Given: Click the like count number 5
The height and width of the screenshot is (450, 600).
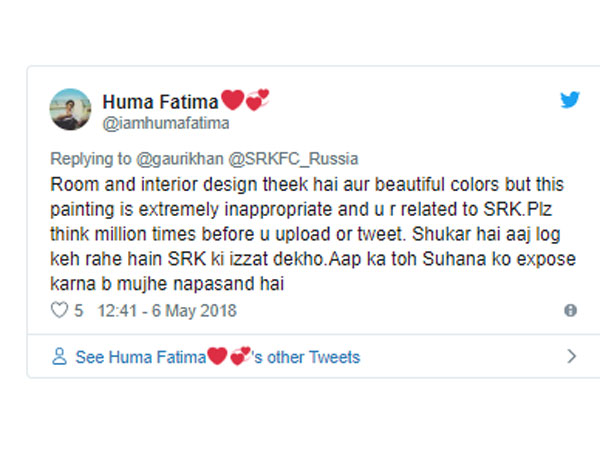Looking at the screenshot, I should [x=78, y=311].
